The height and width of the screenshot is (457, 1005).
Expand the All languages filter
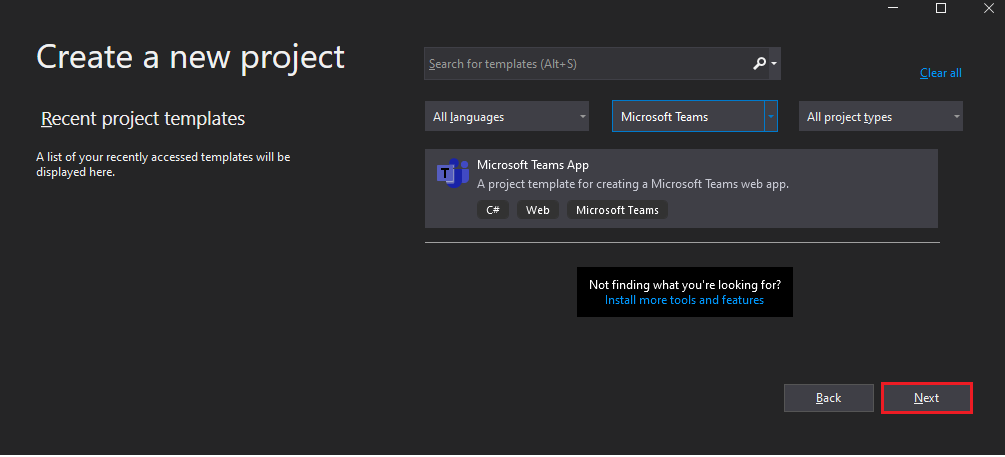(x=506, y=117)
